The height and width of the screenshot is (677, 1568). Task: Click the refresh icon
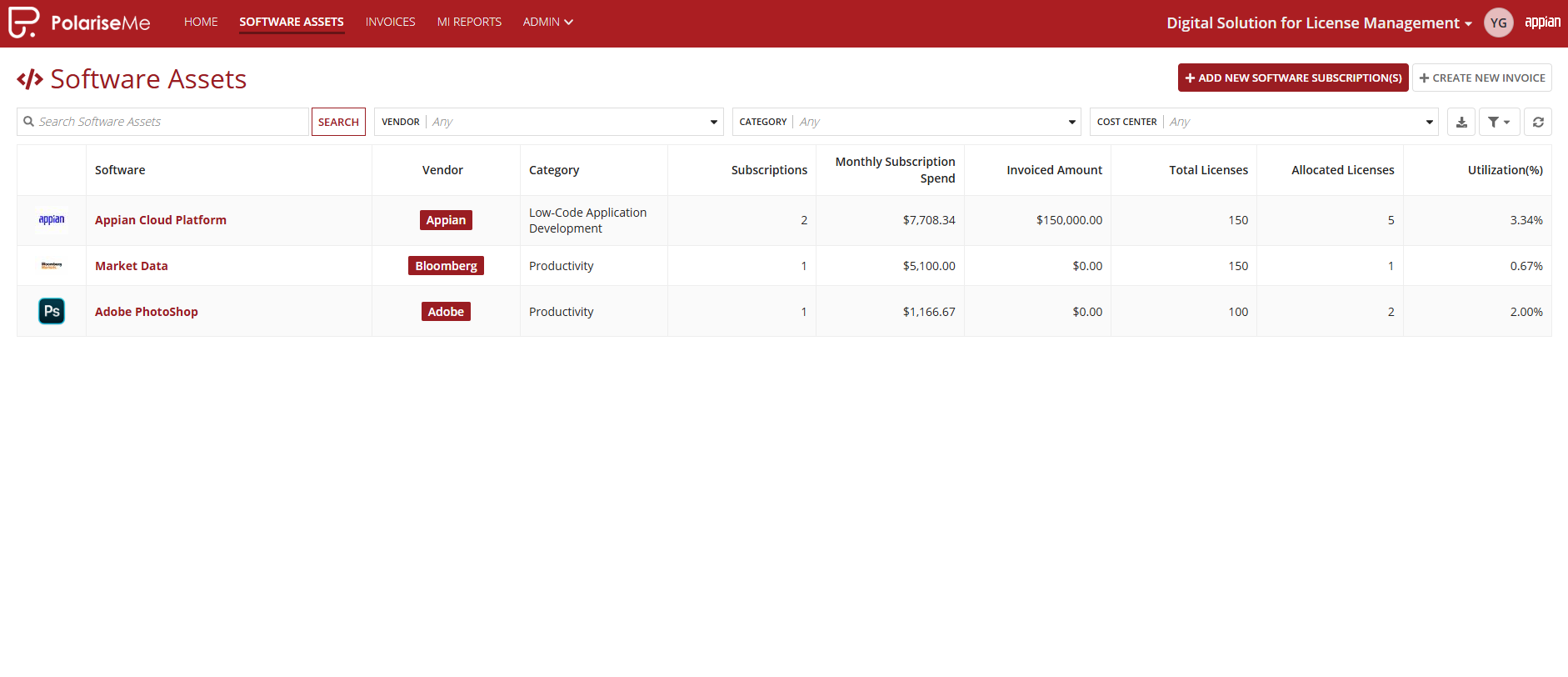pos(1538,122)
